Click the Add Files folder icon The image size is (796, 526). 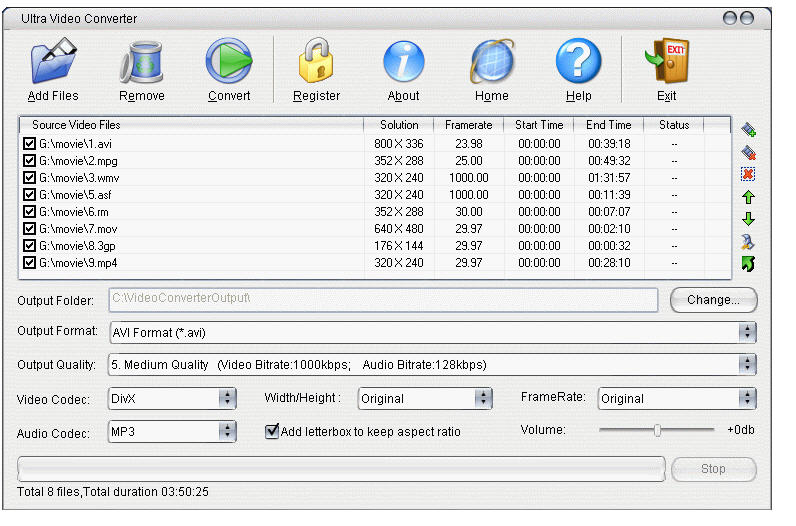tap(53, 61)
